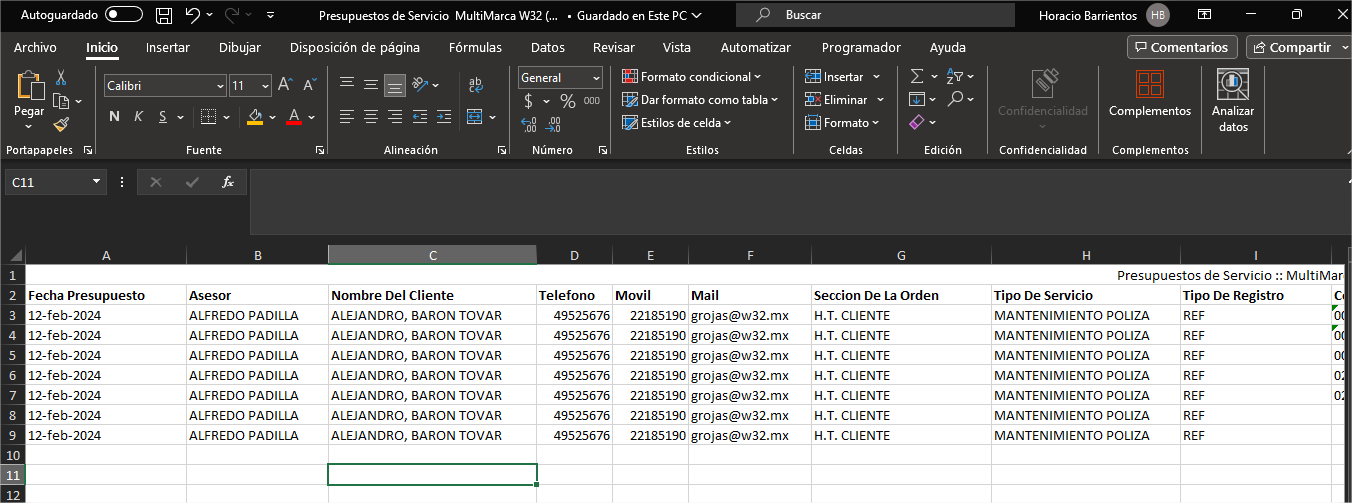Viewport: 1352px width, 503px height.
Task: Switch to the Datos tab
Action: pyautogui.click(x=547, y=47)
